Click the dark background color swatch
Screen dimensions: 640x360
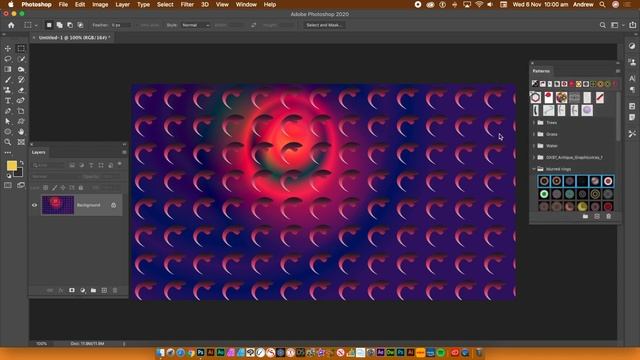19,173
